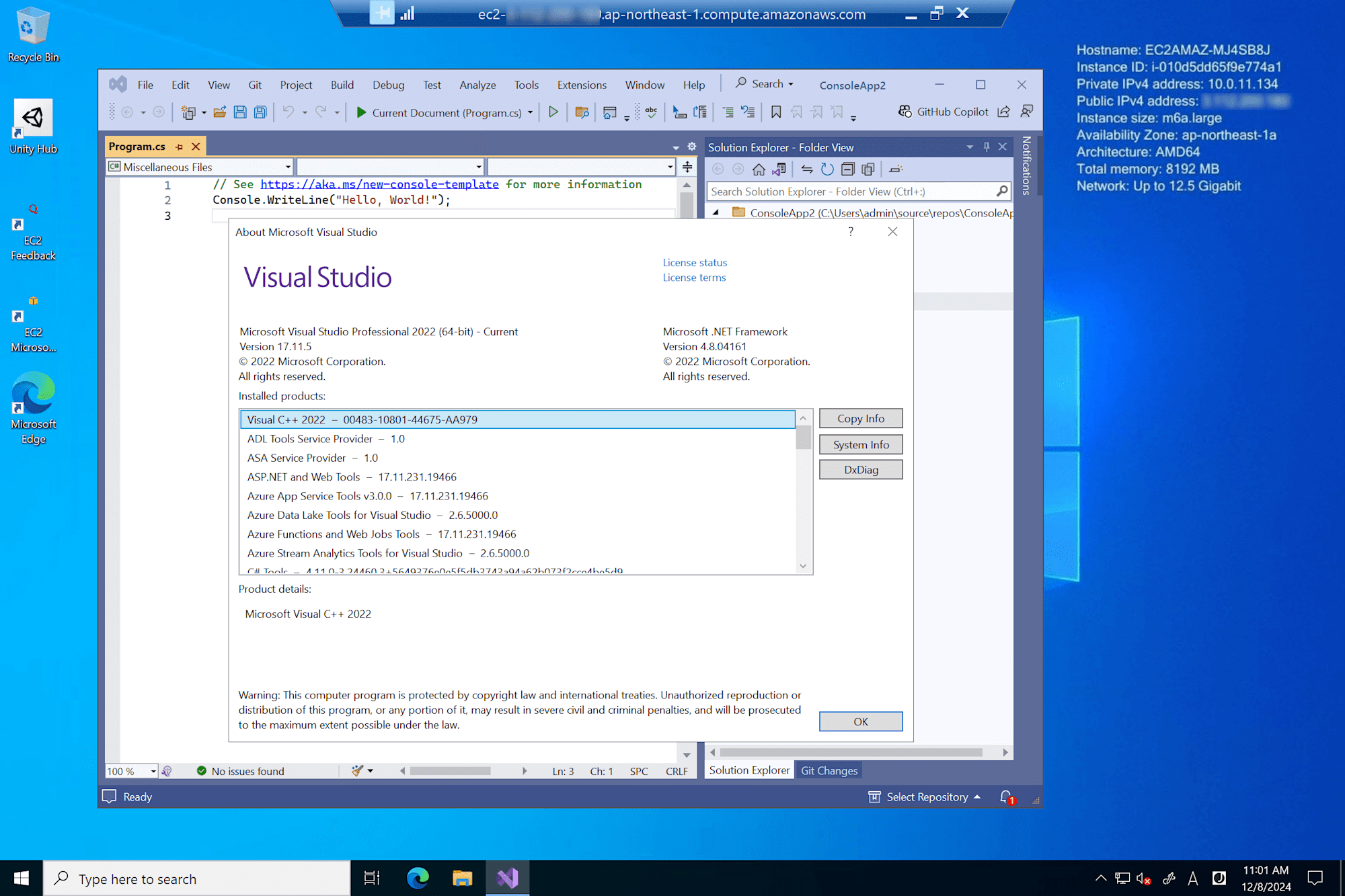Collapse the ConsoleApp2 folder tree node
Viewport: 1345px width, 896px height.
[716, 212]
